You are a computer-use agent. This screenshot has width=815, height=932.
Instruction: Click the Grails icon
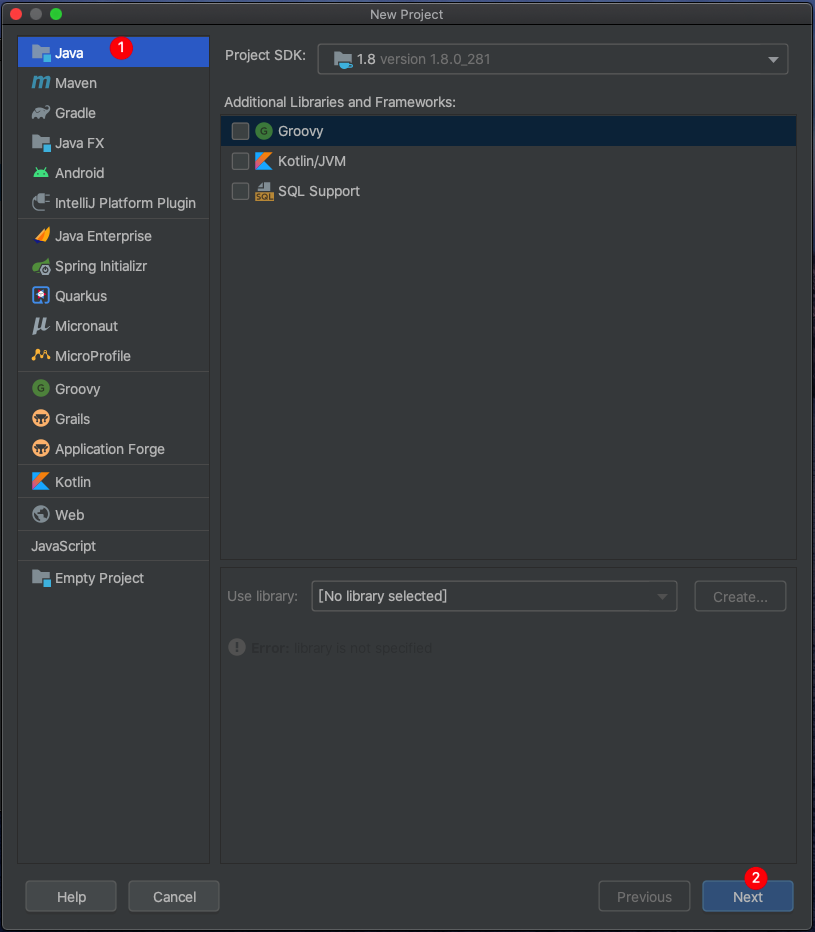(x=41, y=418)
